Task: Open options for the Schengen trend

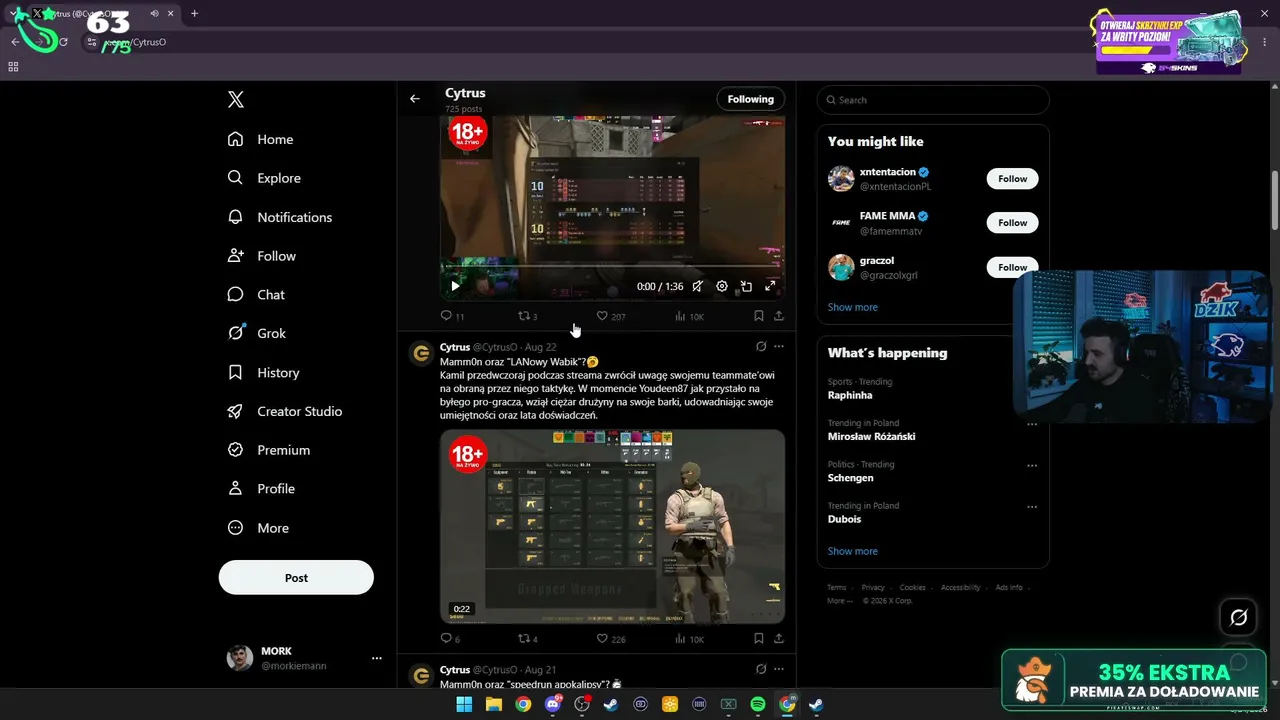Action: [x=1032, y=466]
